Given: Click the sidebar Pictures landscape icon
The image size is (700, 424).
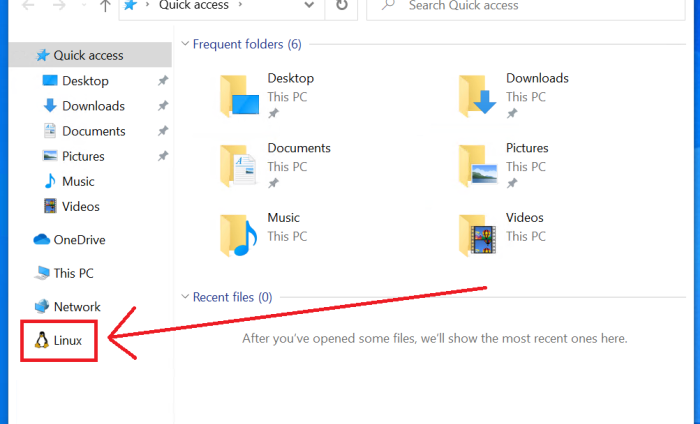Looking at the screenshot, I should click(50, 156).
